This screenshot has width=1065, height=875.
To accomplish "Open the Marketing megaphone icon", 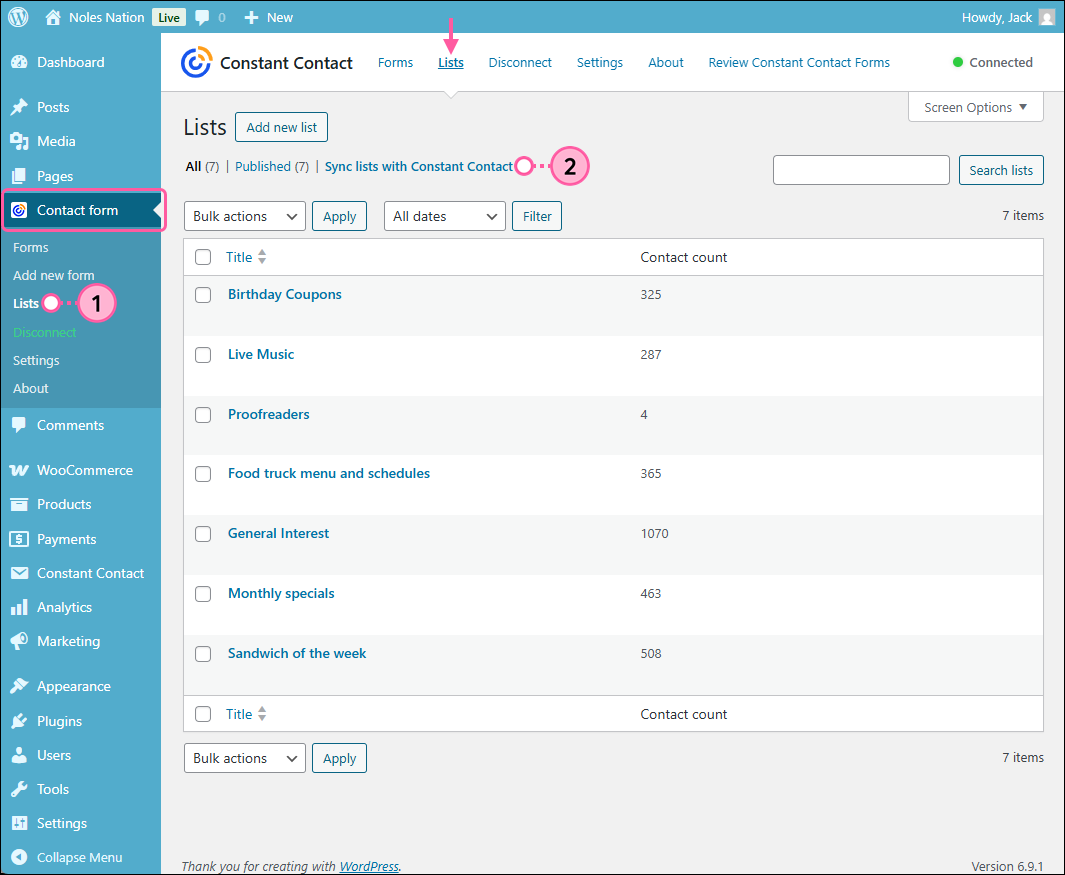I will (x=20, y=641).
